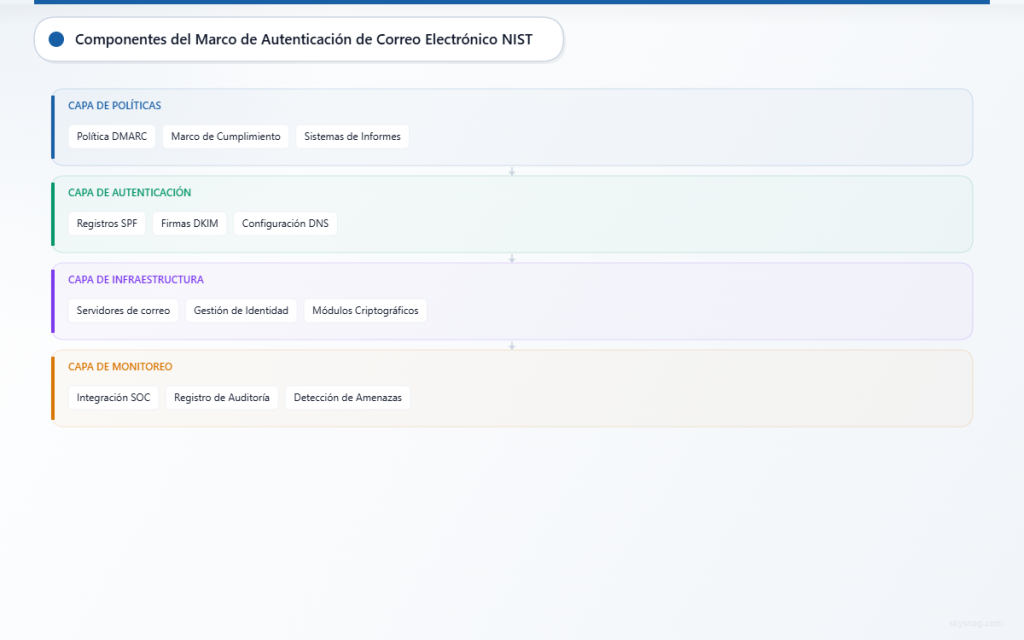Switch to the Registros SPF item
This screenshot has height=640, width=1024.
[x=107, y=223]
